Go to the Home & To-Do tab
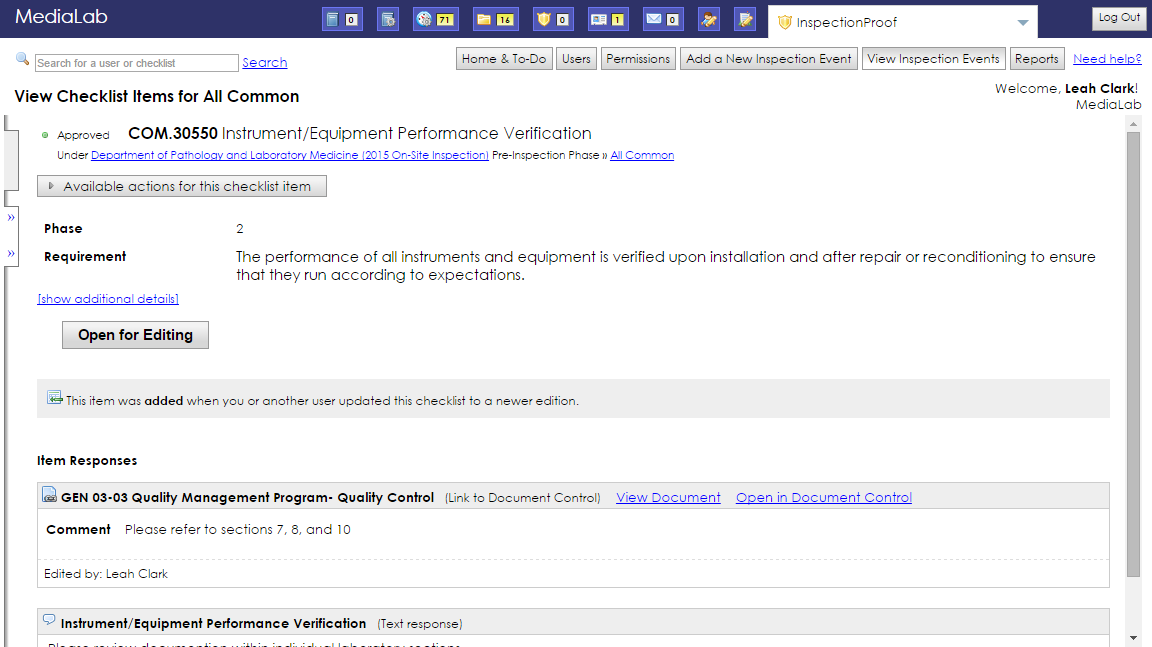Viewport: 1152px width, 647px height. point(504,58)
